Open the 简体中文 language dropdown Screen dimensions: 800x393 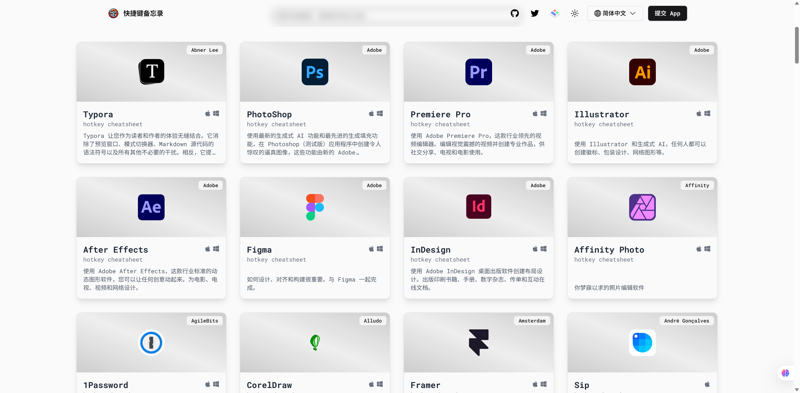tap(615, 13)
